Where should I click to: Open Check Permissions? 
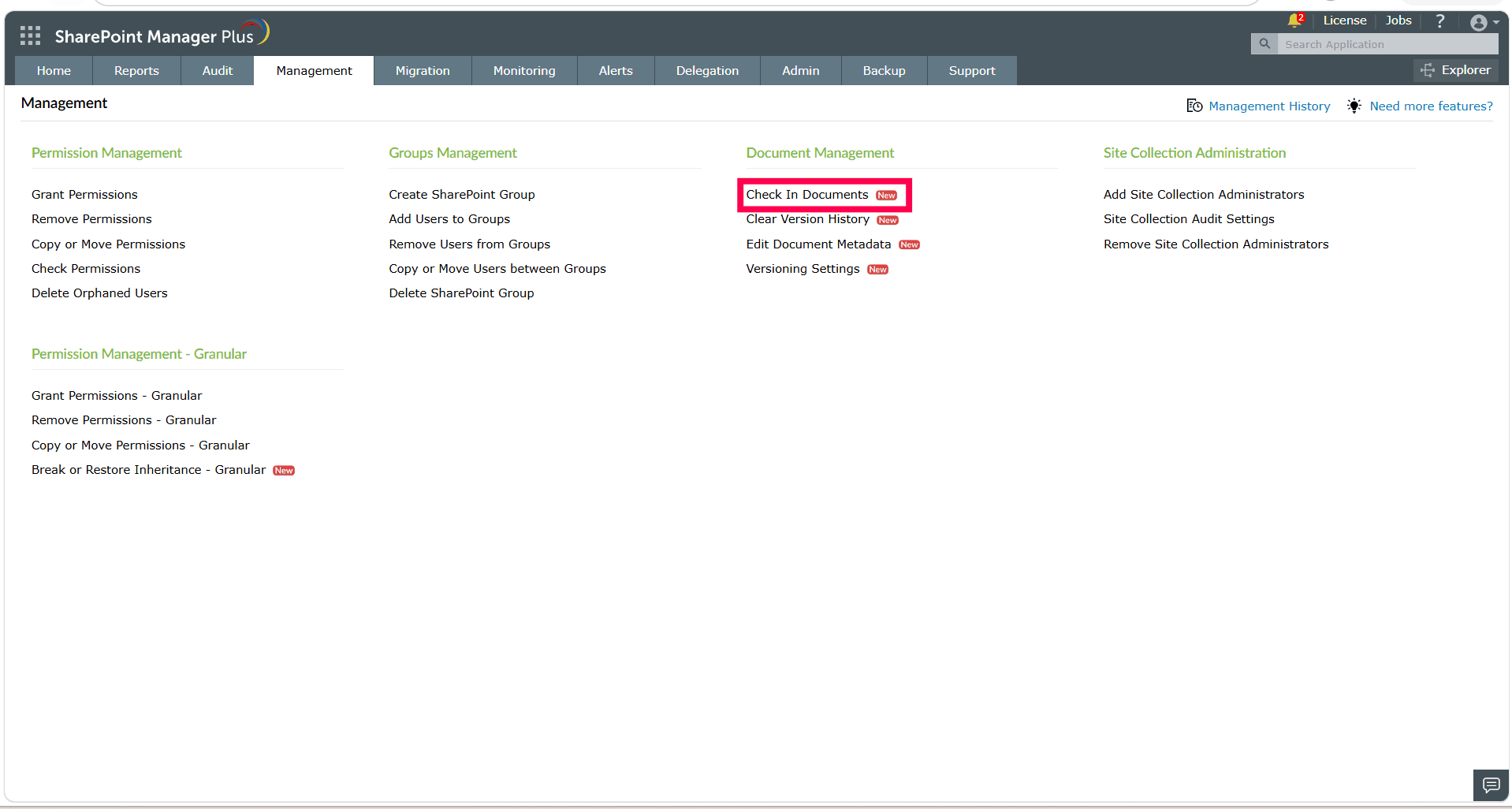pos(86,269)
